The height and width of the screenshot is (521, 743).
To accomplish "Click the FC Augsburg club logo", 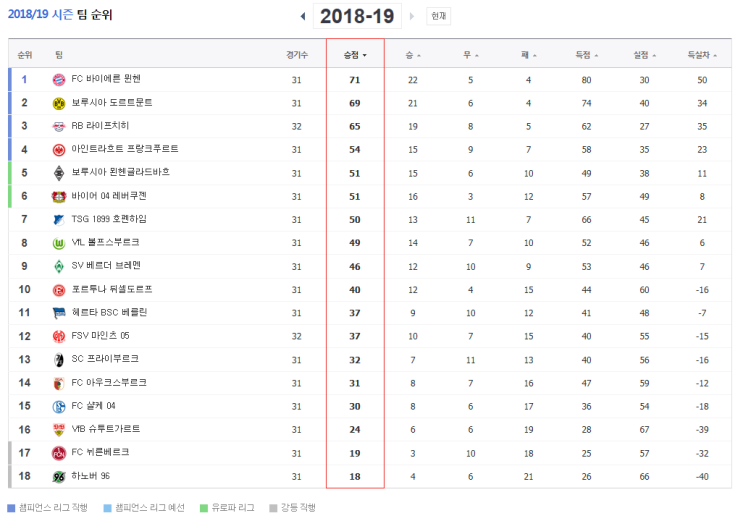I will [x=59, y=383].
